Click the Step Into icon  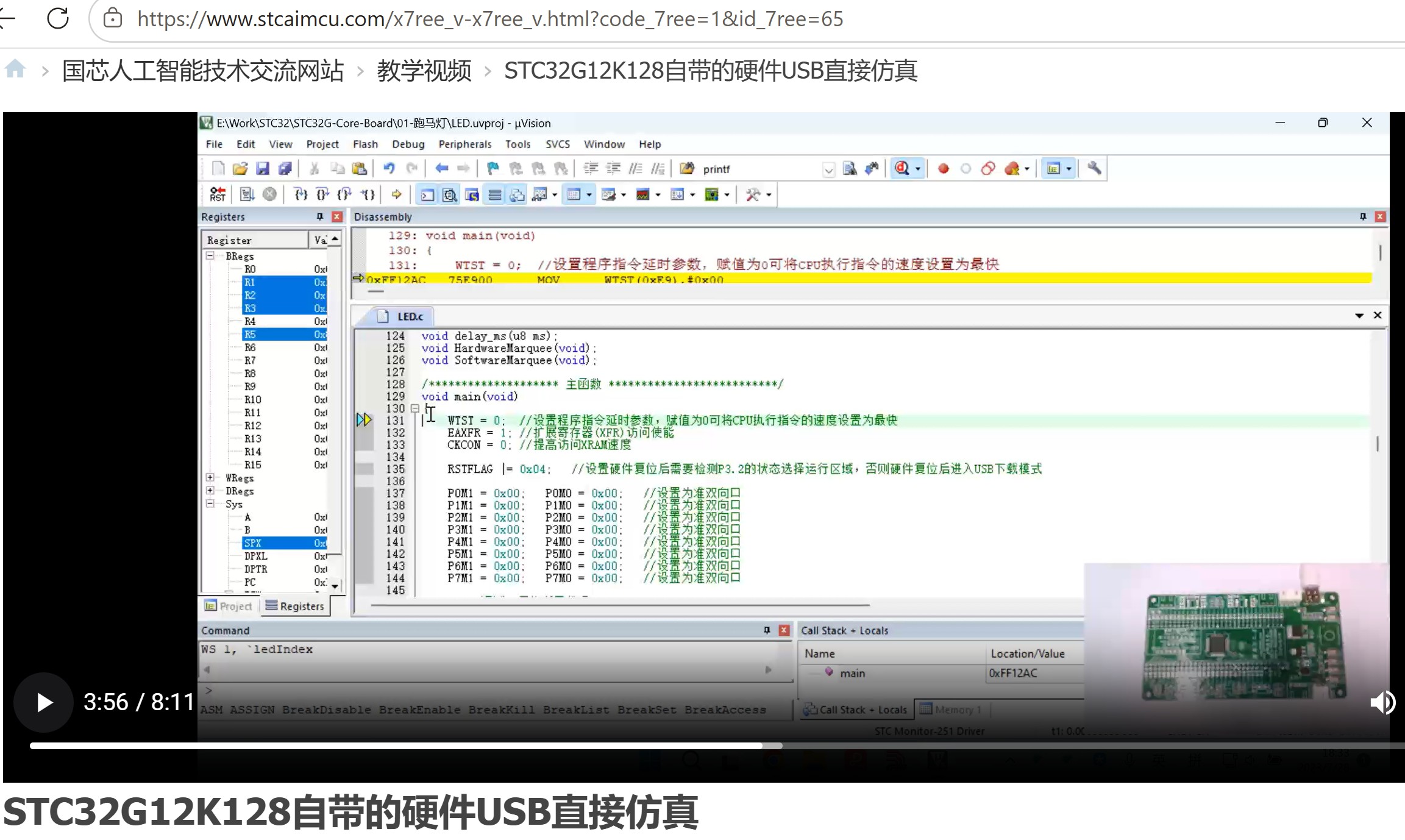[x=301, y=194]
